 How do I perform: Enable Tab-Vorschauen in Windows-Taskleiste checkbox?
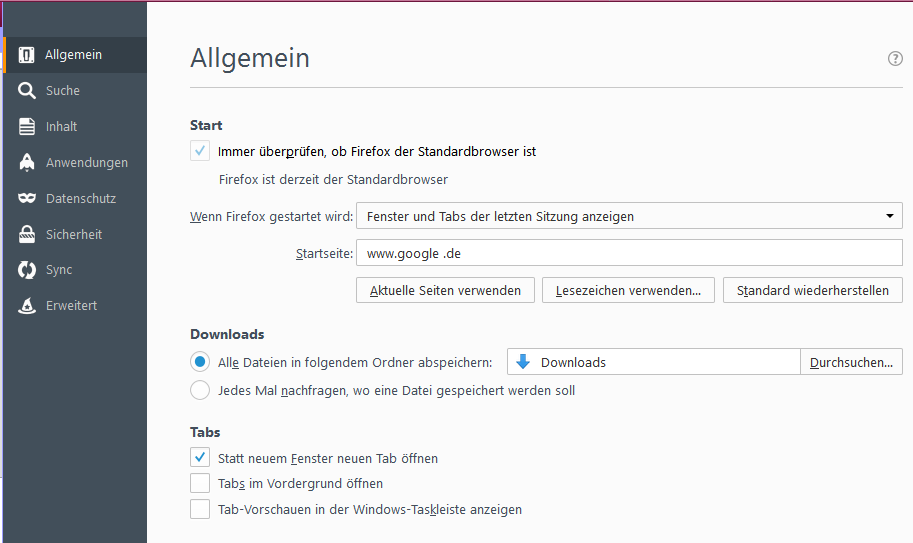[x=200, y=509]
